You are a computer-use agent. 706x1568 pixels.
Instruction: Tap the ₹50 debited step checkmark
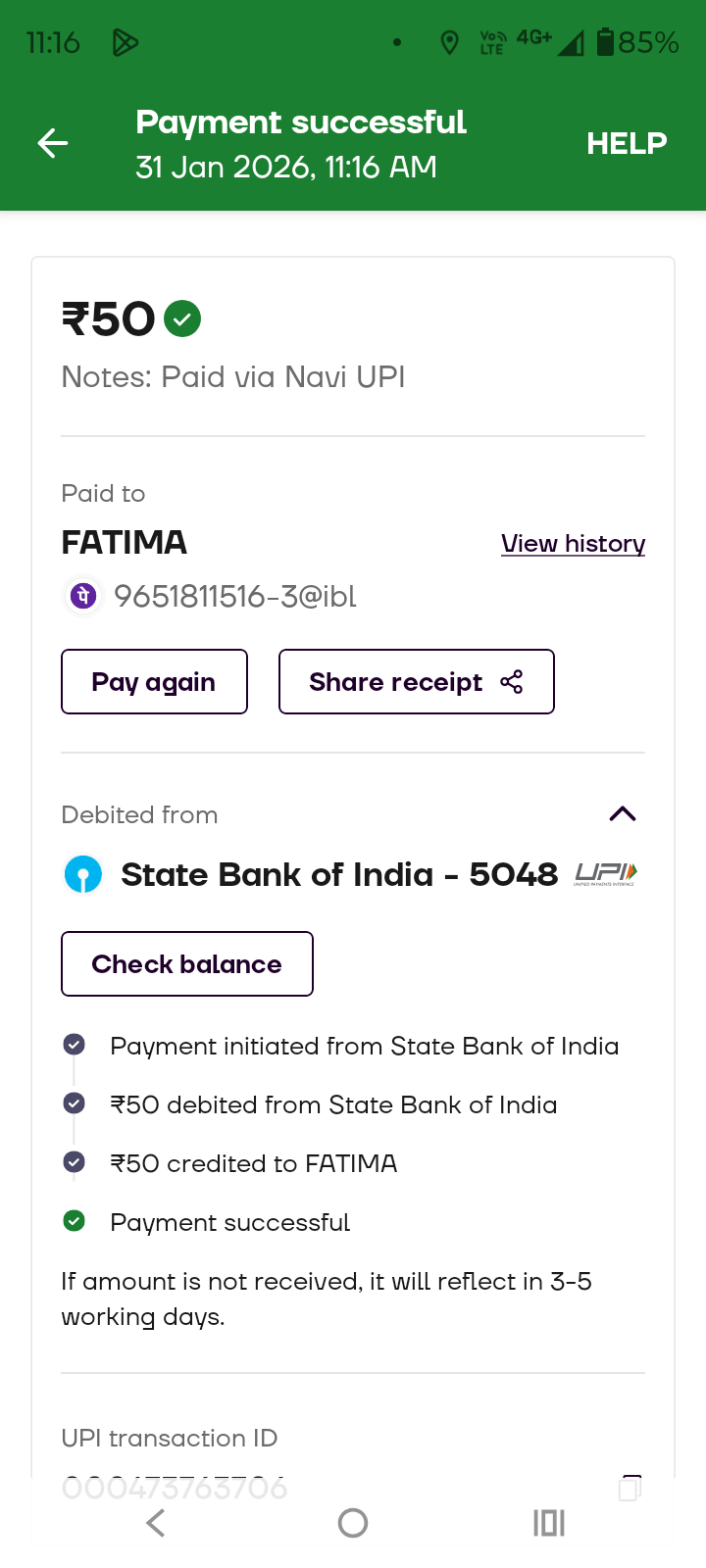tap(74, 1103)
